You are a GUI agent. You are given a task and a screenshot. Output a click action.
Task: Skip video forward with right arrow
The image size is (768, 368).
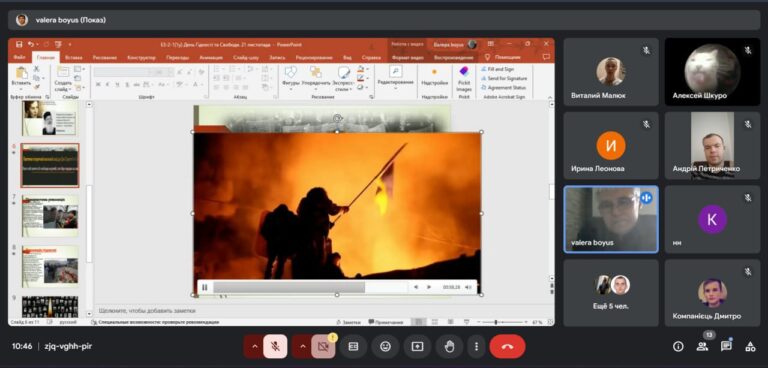[x=429, y=287]
